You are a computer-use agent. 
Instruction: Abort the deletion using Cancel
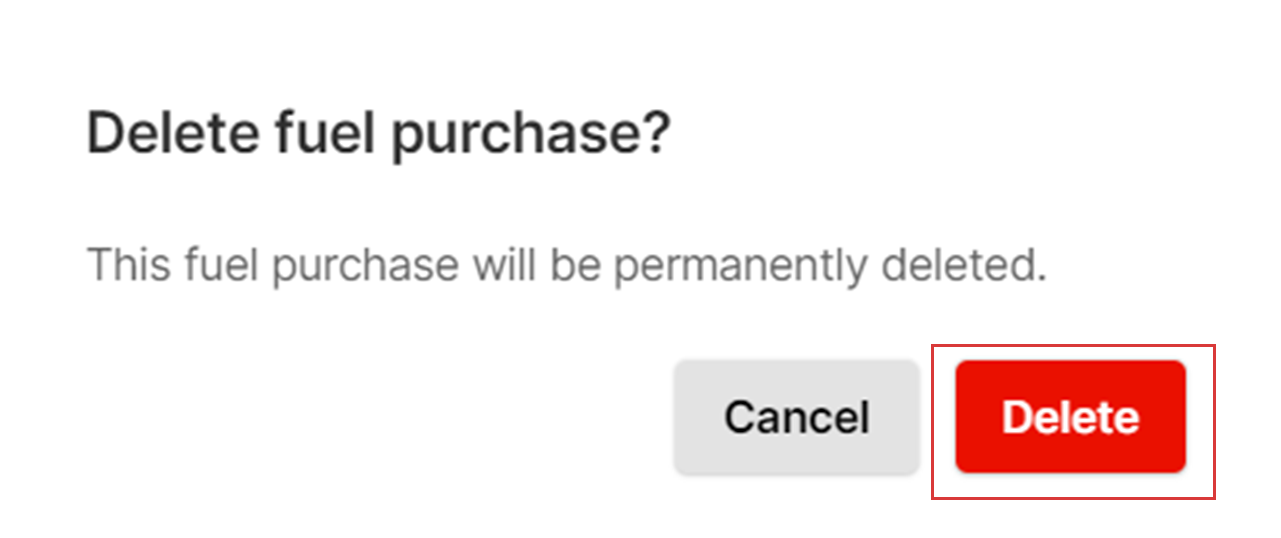tap(796, 417)
